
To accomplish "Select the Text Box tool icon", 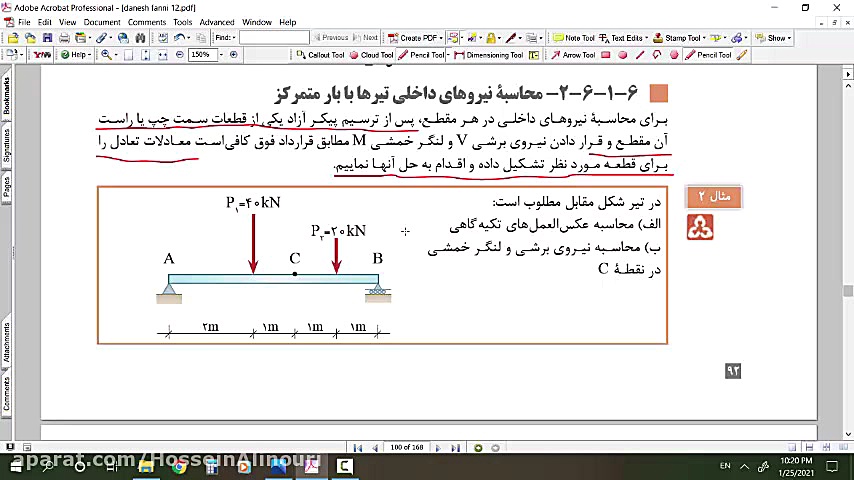I will (x=534, y=55).
